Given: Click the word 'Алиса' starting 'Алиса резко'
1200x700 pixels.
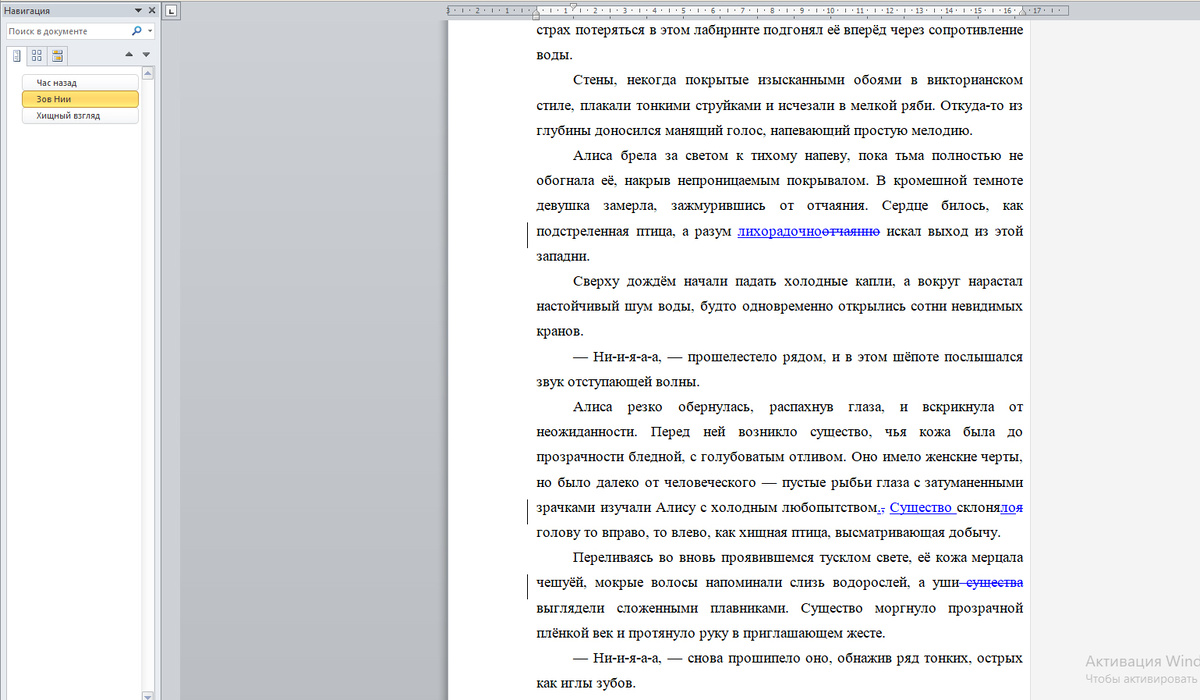Looking at the screenshot, I should tap(594, 406).
